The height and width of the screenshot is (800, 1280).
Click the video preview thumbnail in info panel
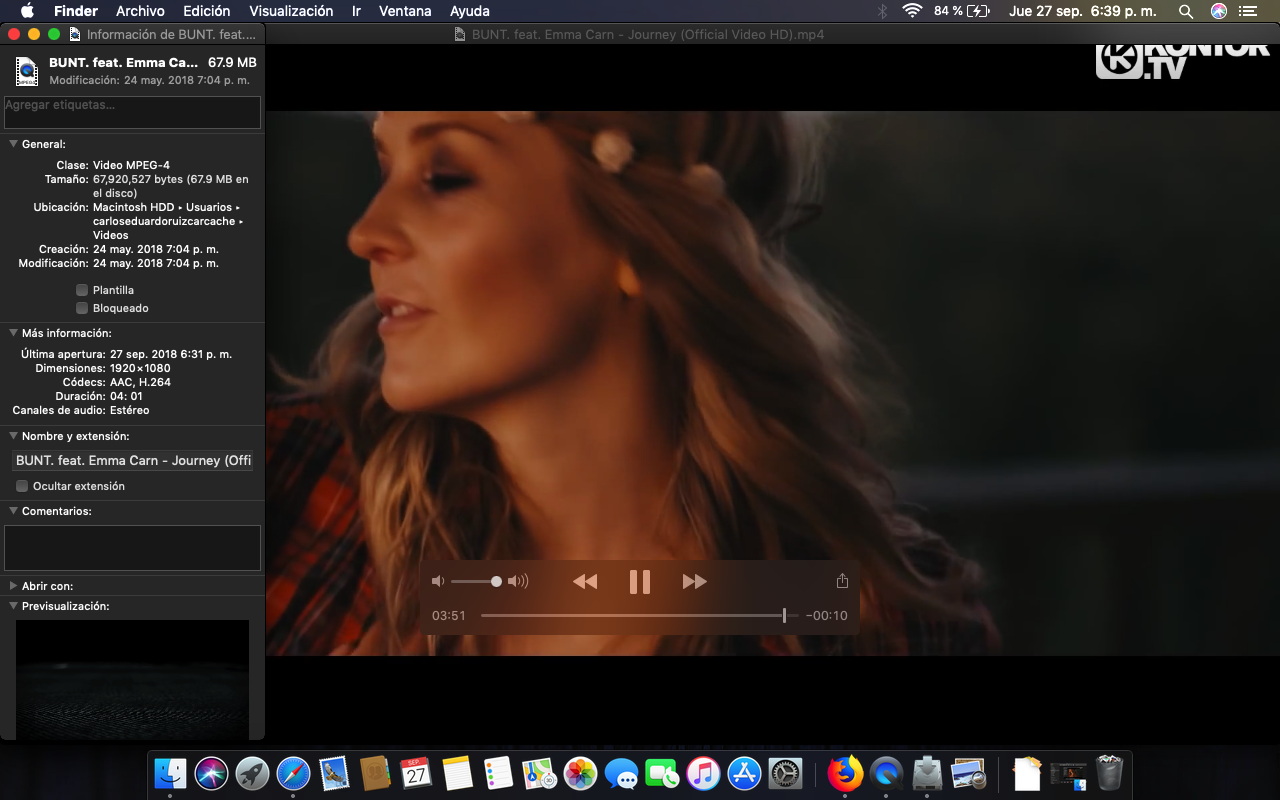pos(132,679)
